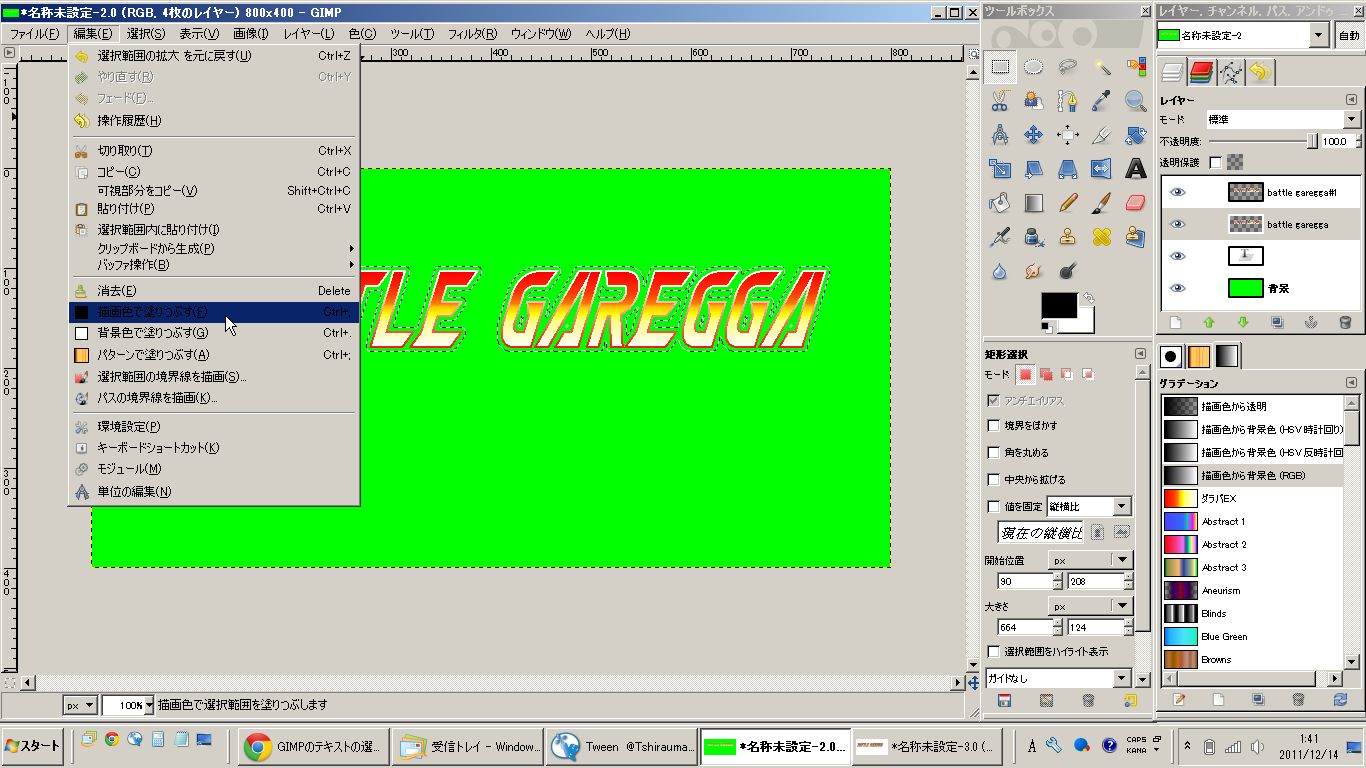Screen dimensions: 1366x768
Task: Select the Rotate tool
Action: coord(1136,135)
